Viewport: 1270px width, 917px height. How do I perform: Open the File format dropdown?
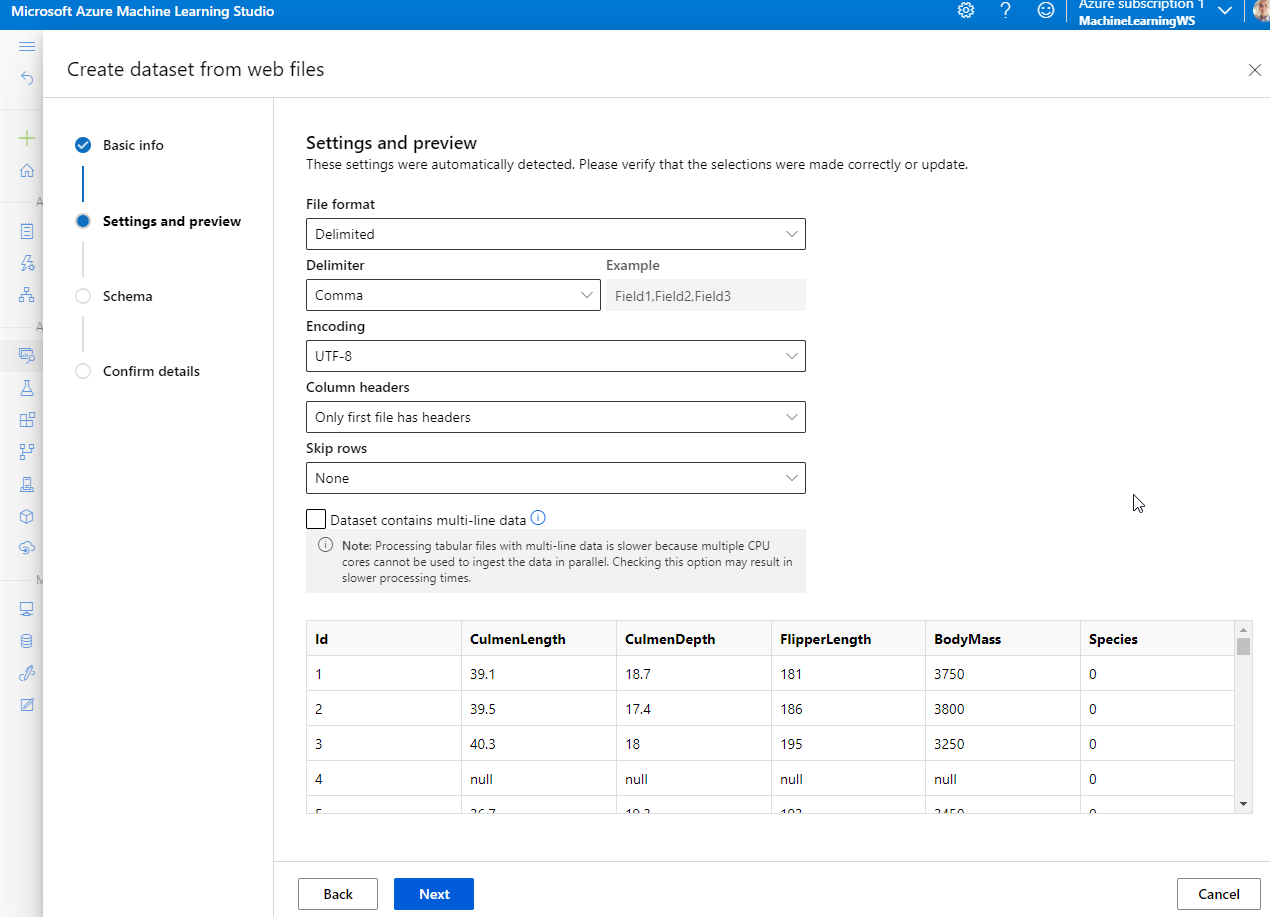coord(555,234)
